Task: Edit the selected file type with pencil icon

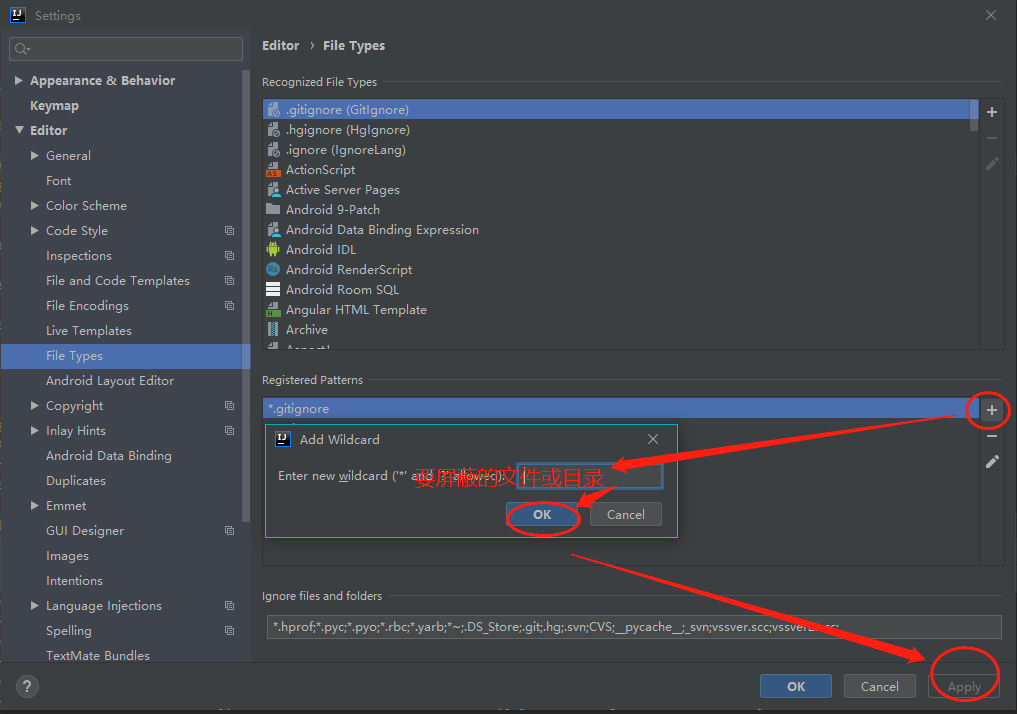Action: point(990,163)
